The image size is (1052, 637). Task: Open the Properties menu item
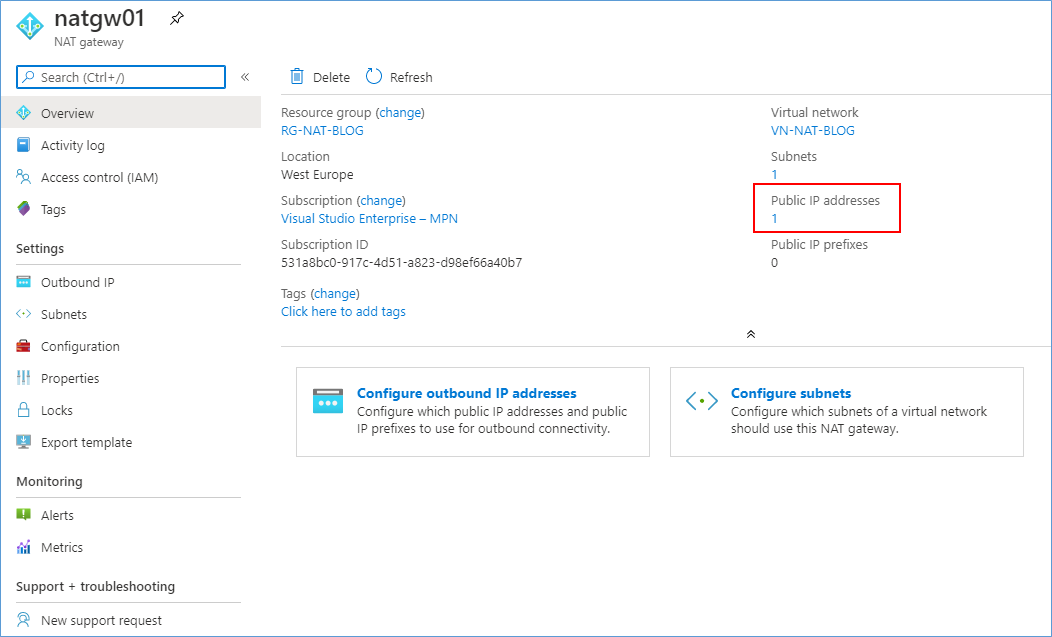[70, 379]
